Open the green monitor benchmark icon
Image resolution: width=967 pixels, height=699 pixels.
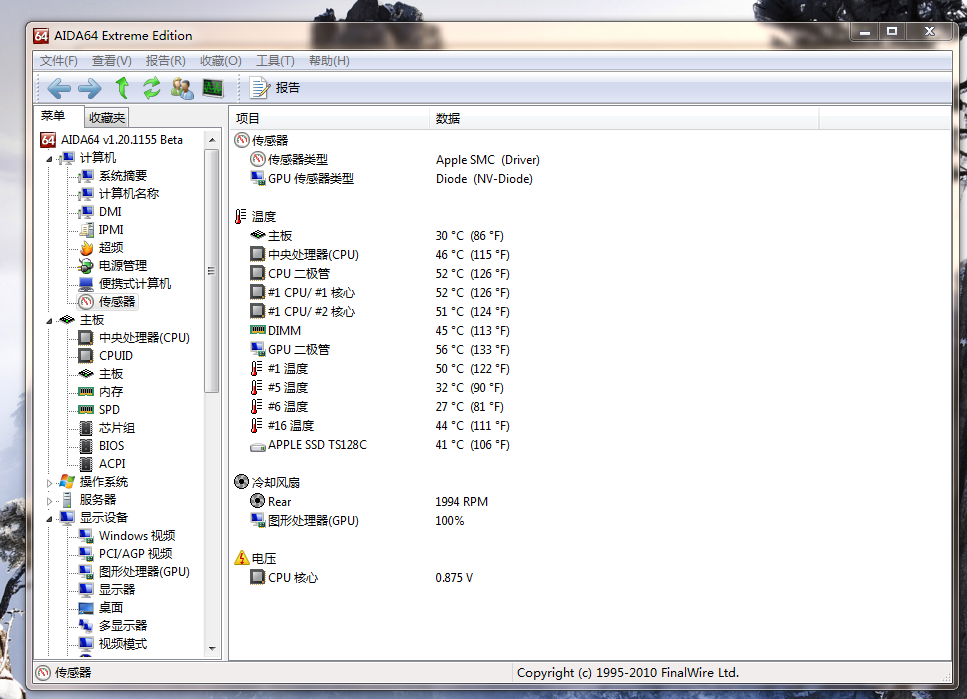(x=213, y=88)
